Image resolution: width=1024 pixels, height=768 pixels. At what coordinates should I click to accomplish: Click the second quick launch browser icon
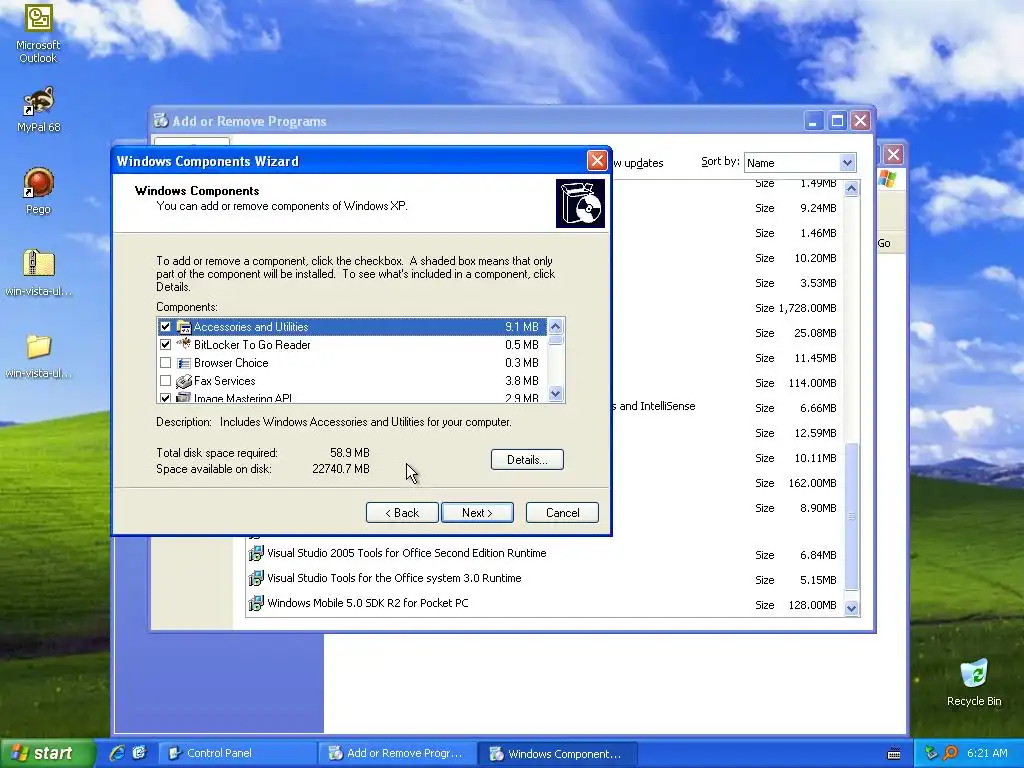[x=139, y=753]
